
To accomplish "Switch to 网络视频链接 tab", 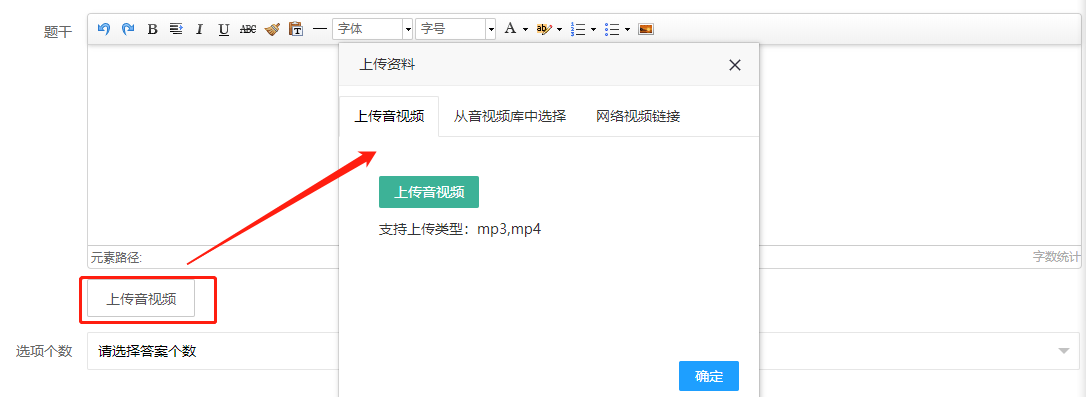I will point(638,116).
